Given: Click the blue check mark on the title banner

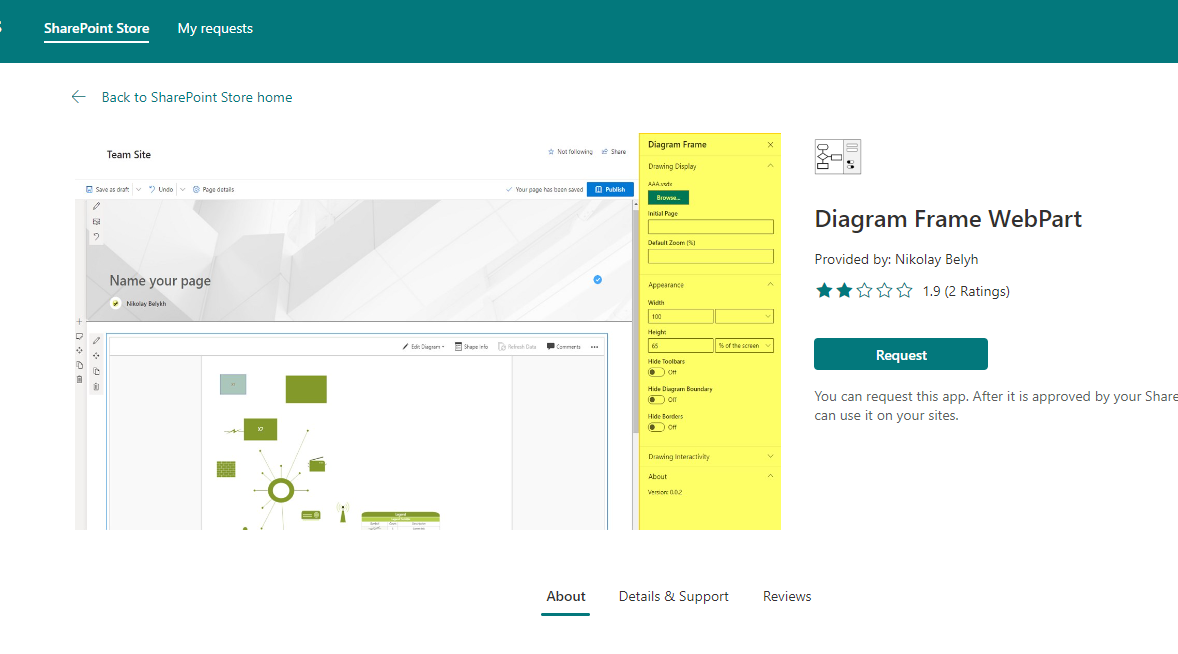Looking at the screenshot, I should click(597, 279).
